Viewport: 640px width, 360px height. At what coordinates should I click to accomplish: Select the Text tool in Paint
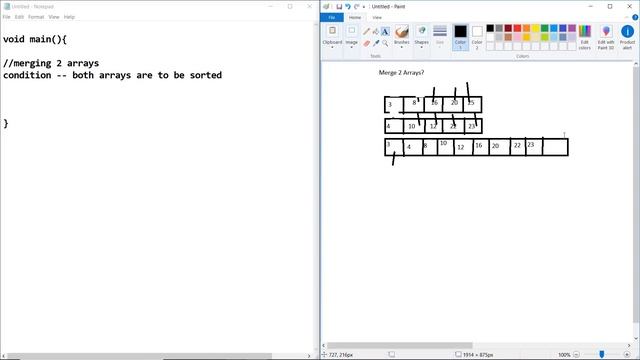coord(385,31)
